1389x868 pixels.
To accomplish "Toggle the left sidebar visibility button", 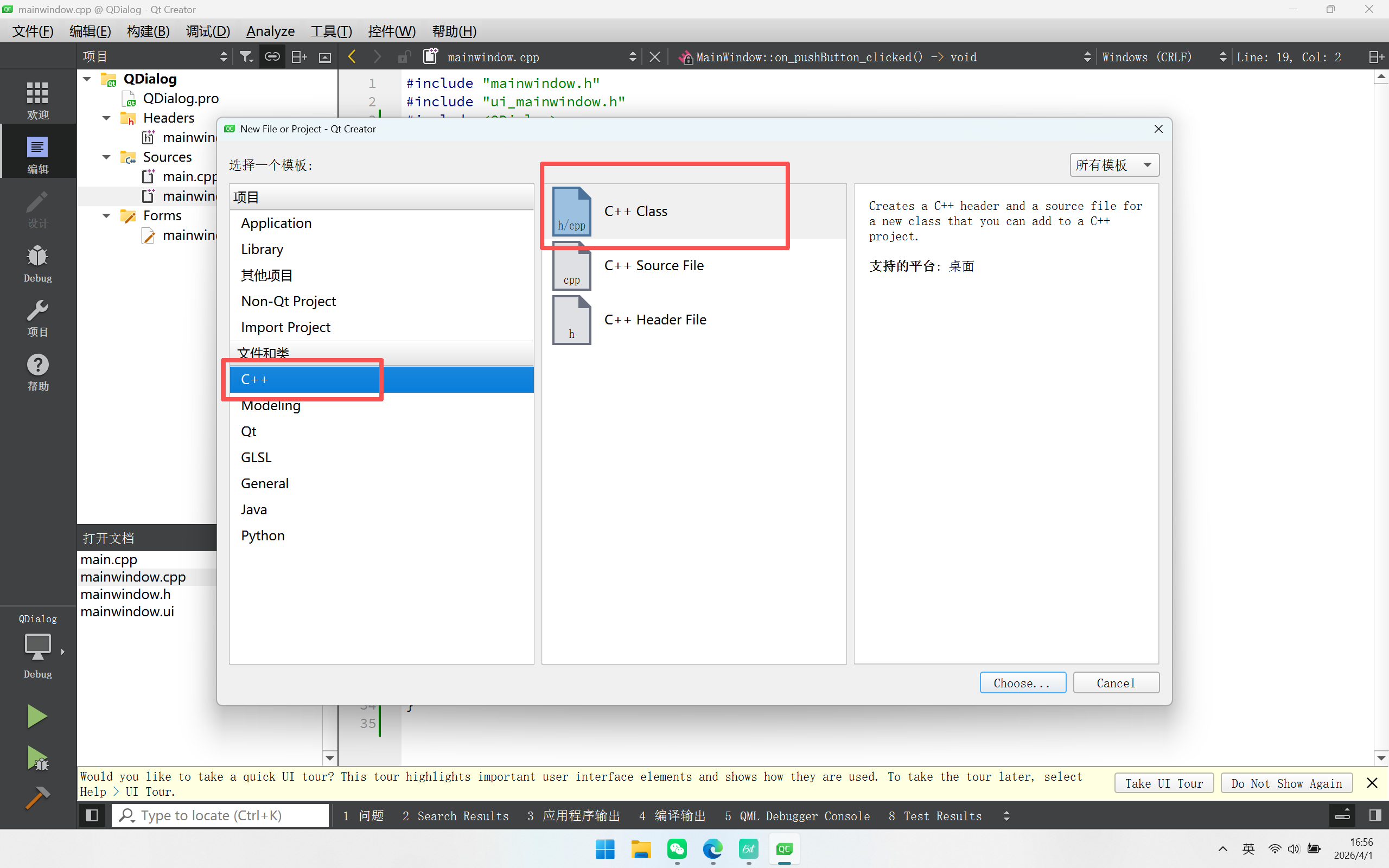I will [91, 815].
